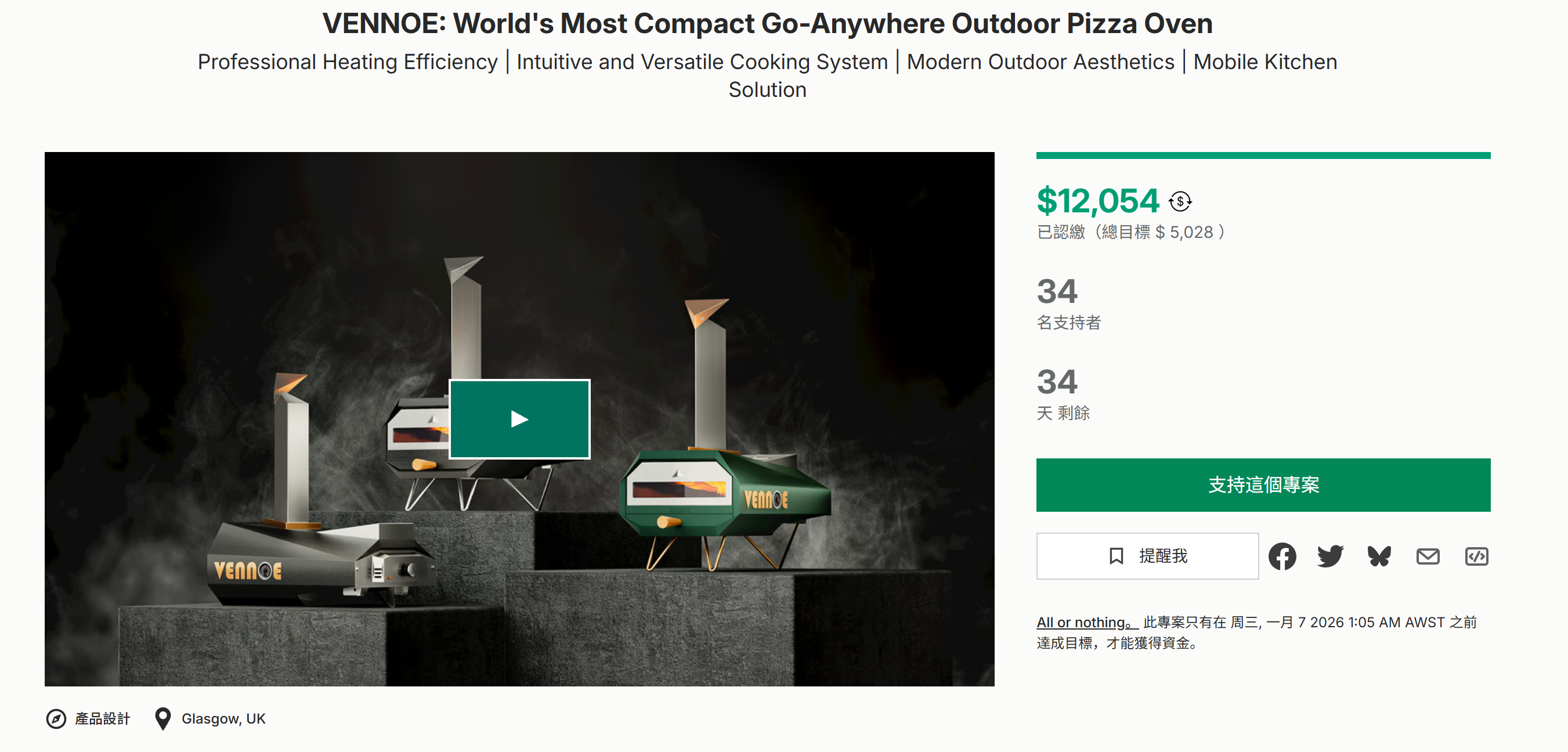Image resolution: width=1568 pixels, height=752 pixels.
Task: Click the location pin icon
Action: coord(162,718)
